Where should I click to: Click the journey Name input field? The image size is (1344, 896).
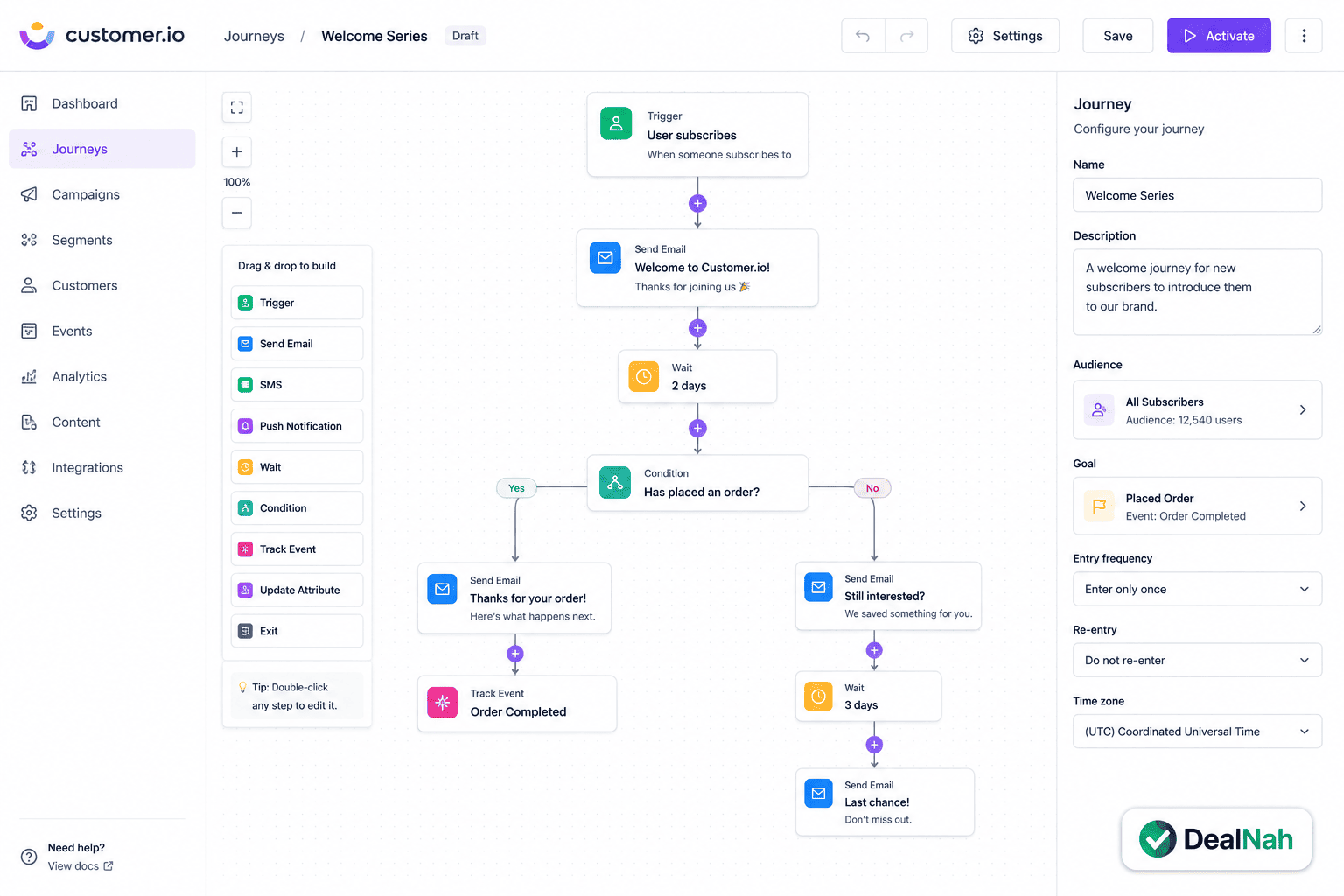(x=1197, y=195)
